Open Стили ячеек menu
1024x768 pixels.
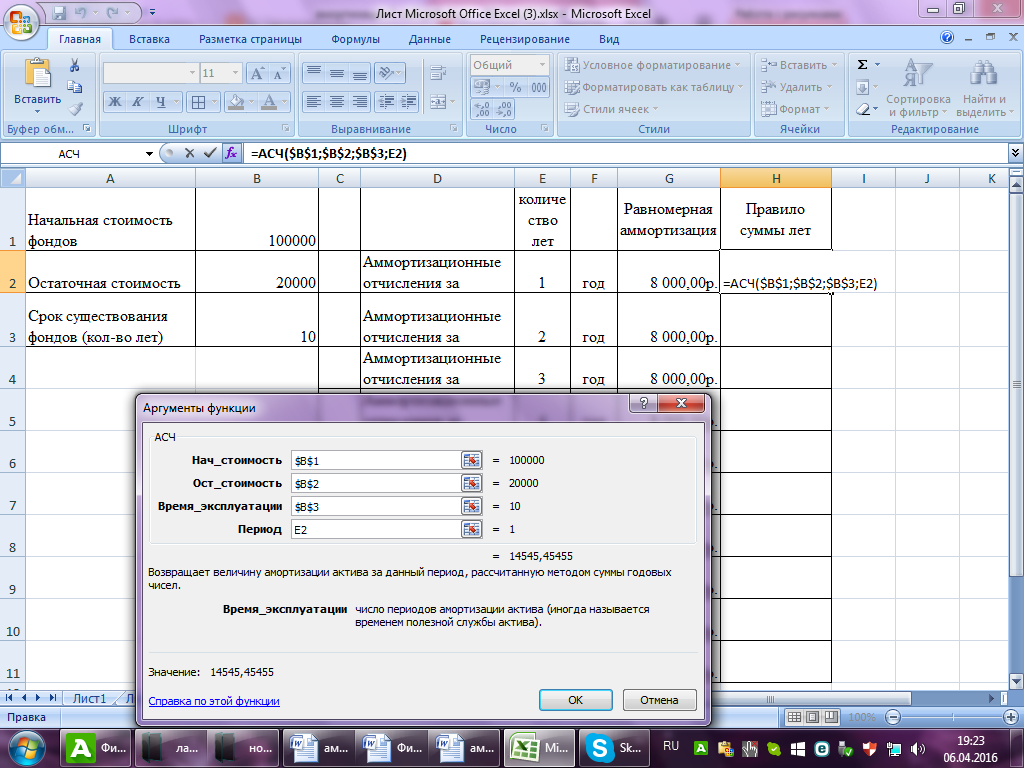(x=611, y=109)
